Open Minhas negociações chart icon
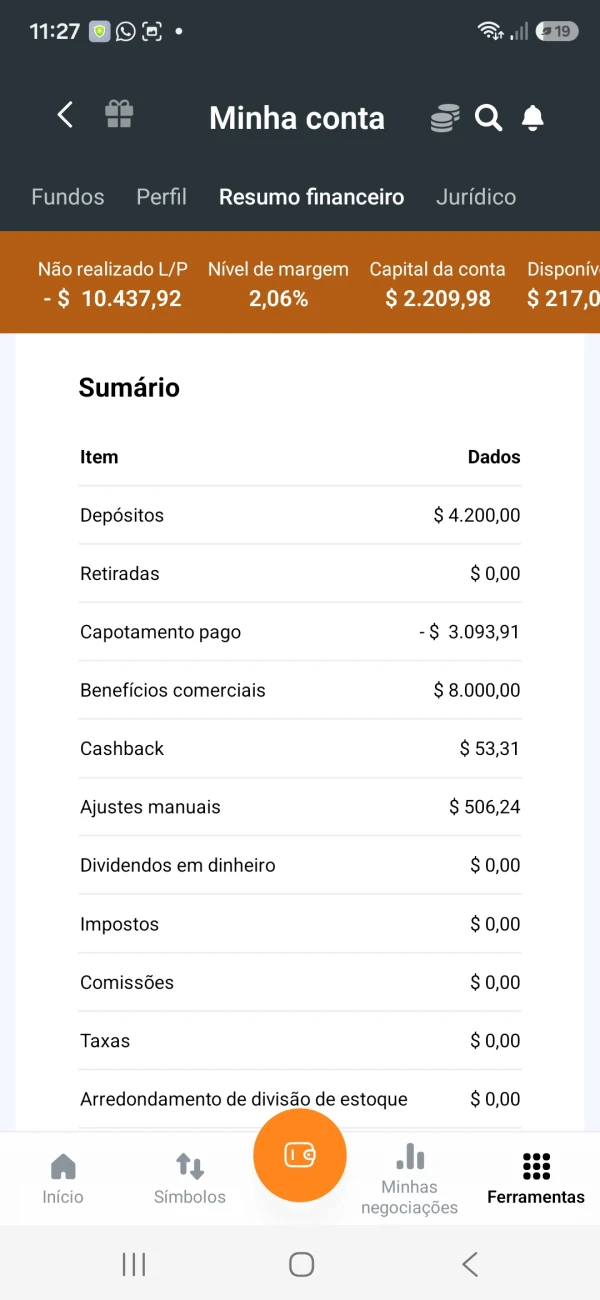The width and height of the screenshot is (600, 1300). tap(410, 1156)
